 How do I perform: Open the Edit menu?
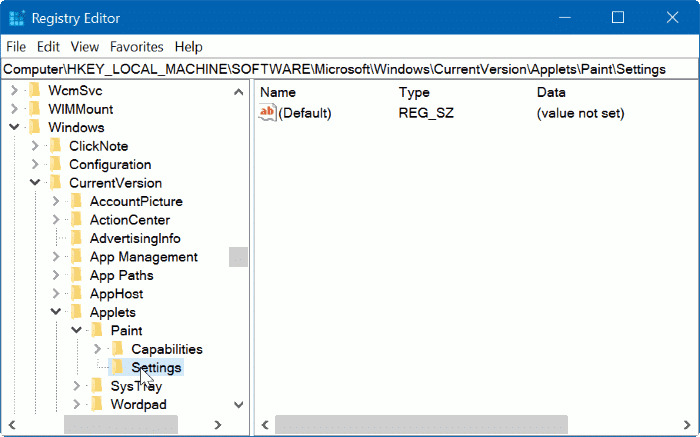pyautogui.click(x=48, y=47)
